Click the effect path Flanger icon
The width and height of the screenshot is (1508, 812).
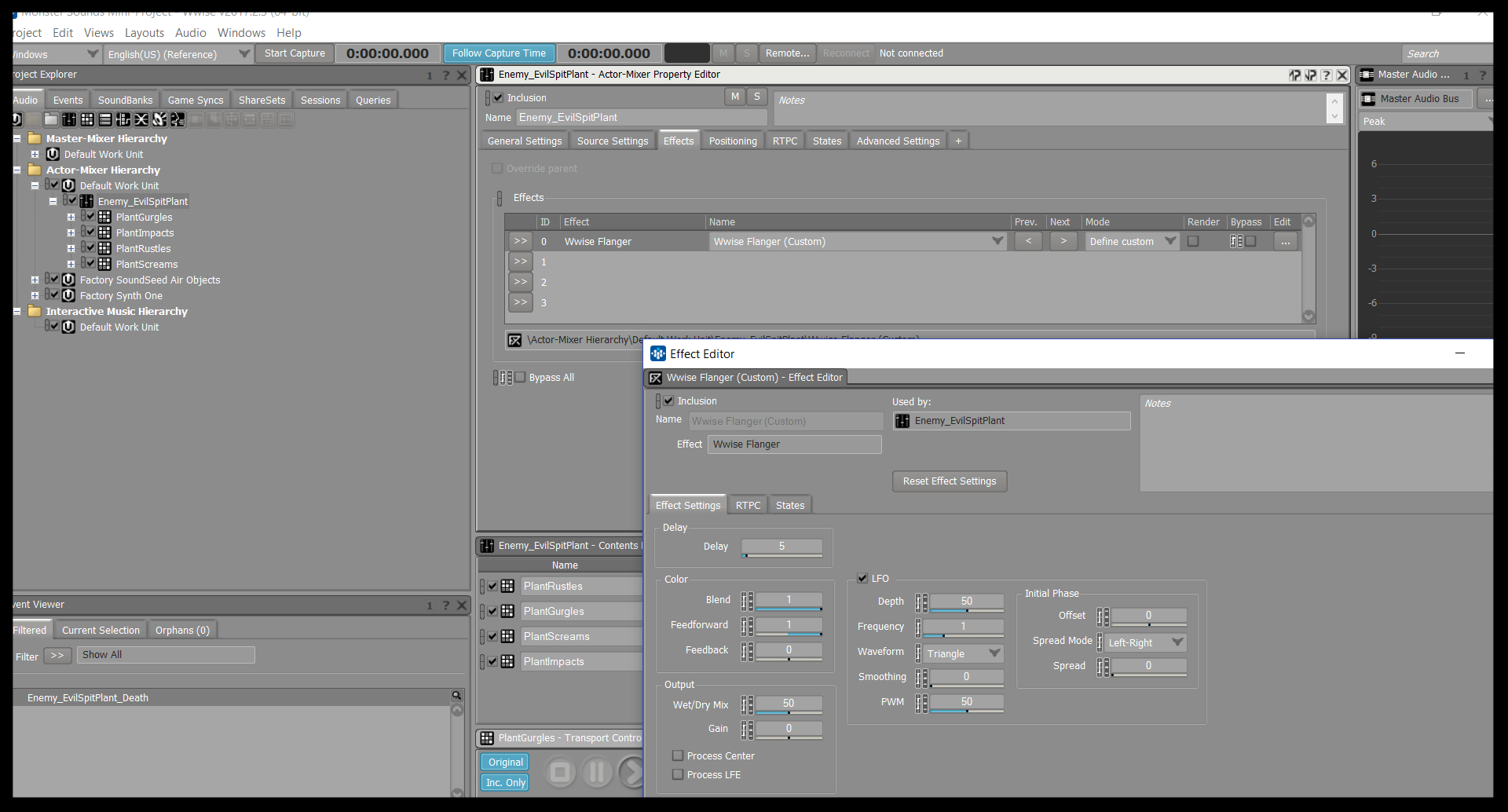(515, 340)
